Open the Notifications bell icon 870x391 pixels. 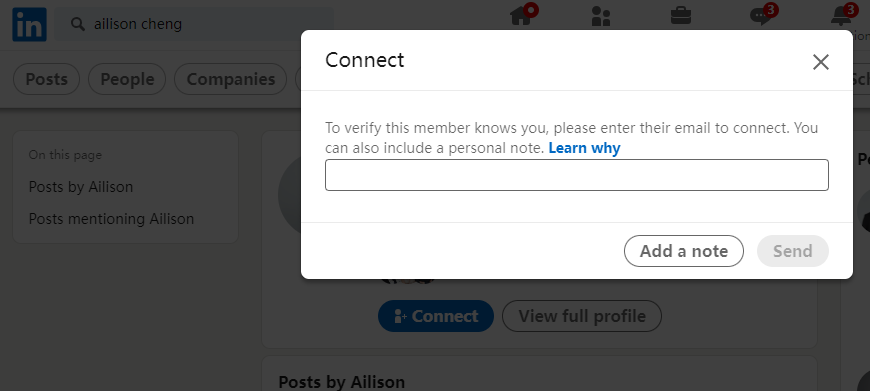coord(841,16)
